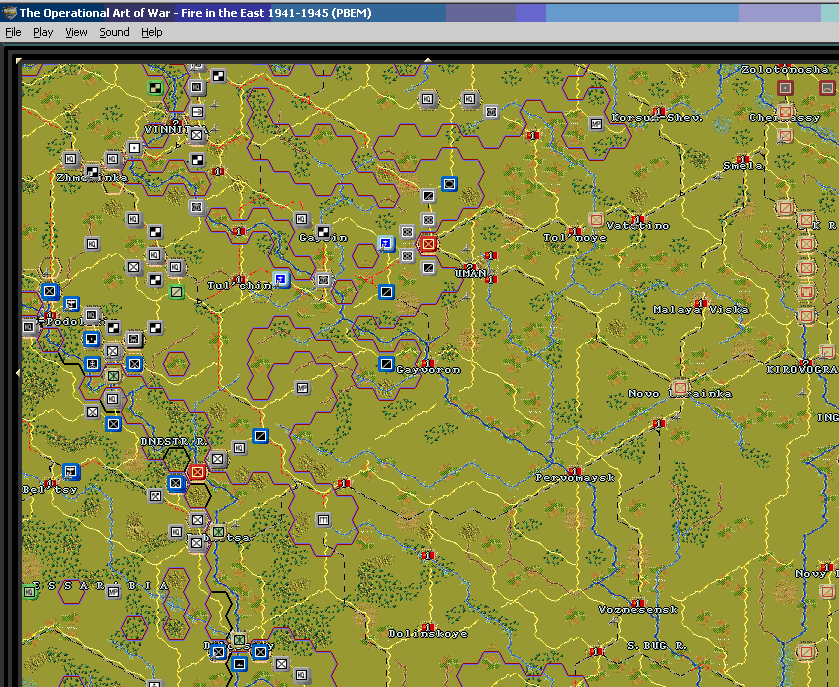The image size is (839, 687).
Task: Click the Vatutino city label
Action: (x=638, y=226)
